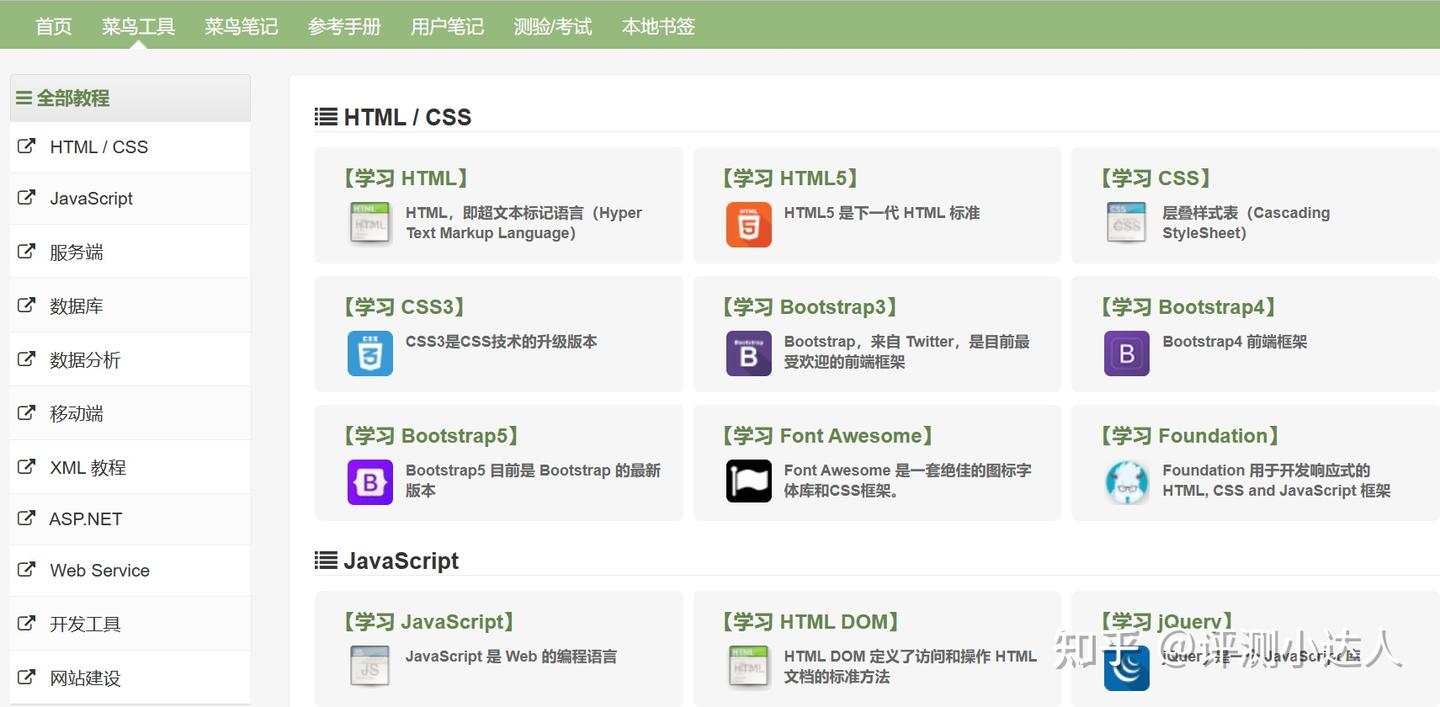Select 服务端 category in sidebar
The height and width of the screenshot is (707, 1440).
[x=76, y=252]
